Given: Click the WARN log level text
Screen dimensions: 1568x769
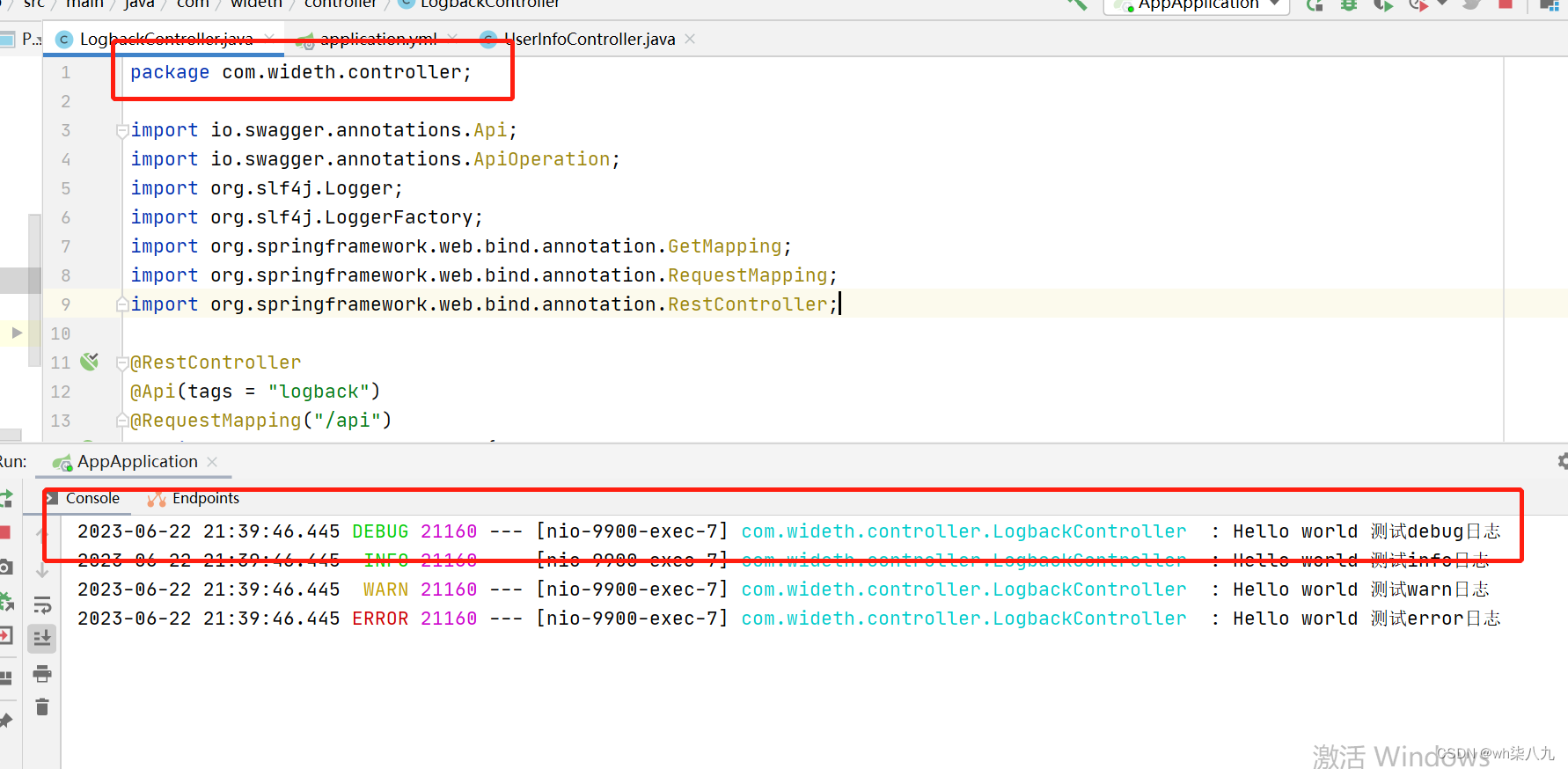Looking at the screenshot, I should click(385, 590).
